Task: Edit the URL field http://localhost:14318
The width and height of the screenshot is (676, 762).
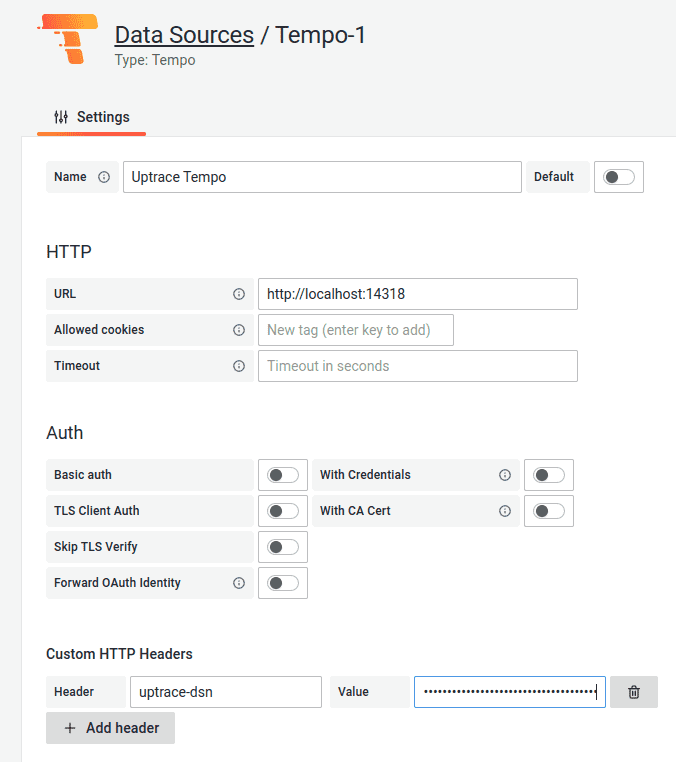Action: pos(417,294)
